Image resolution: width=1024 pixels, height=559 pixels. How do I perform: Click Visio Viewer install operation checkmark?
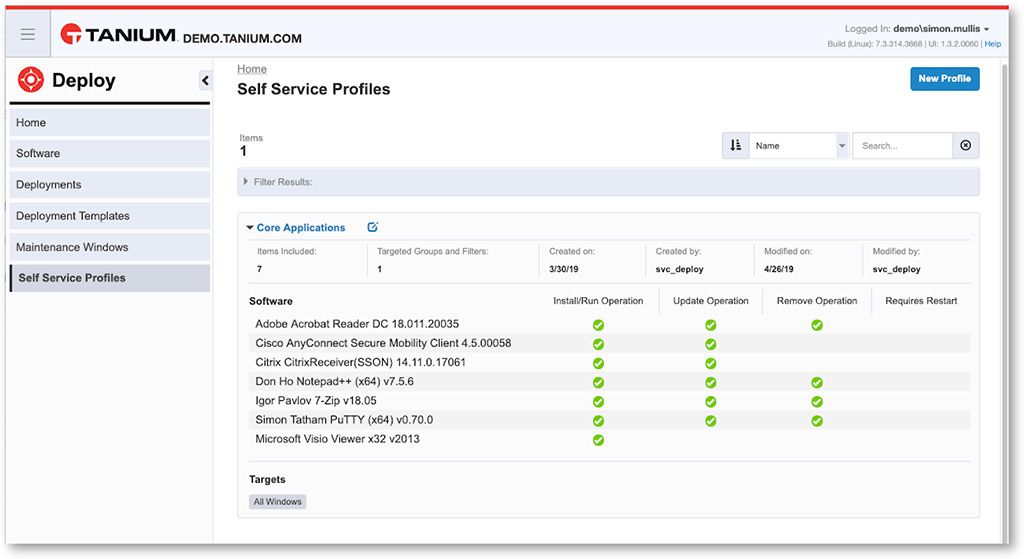coord(598,440)
